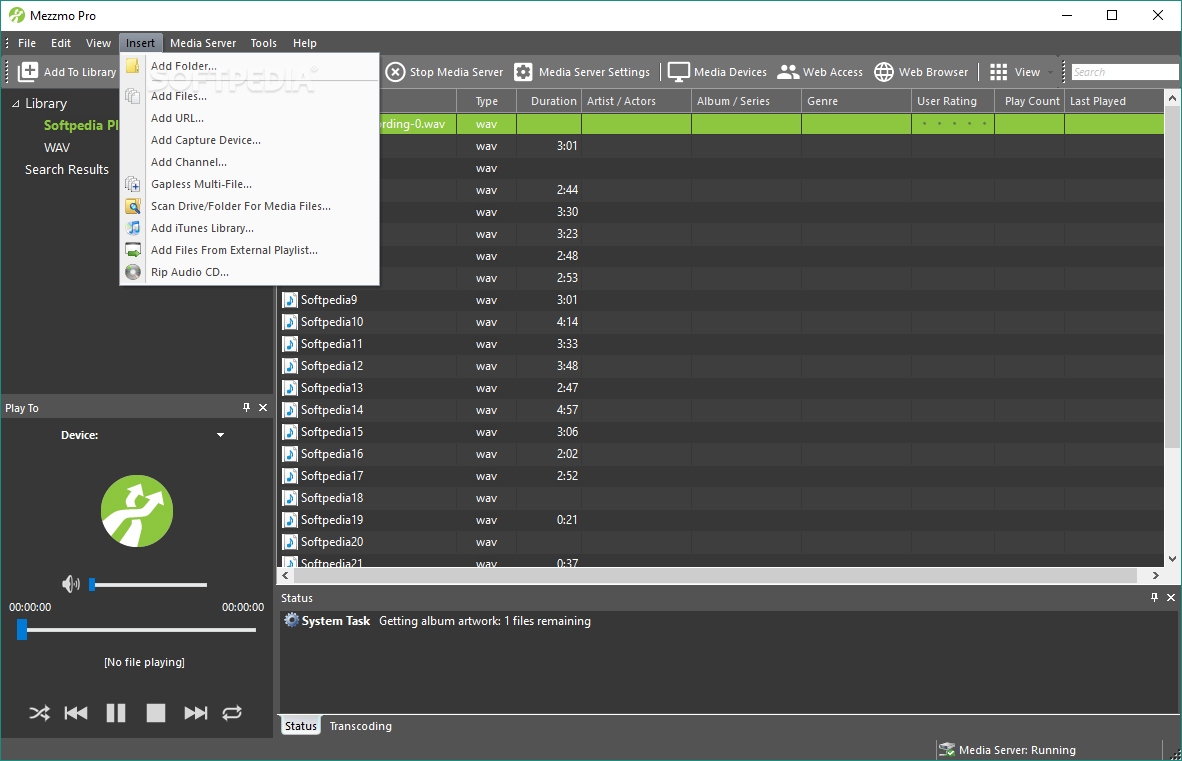Switch to the Status tab

click(301, 726)
